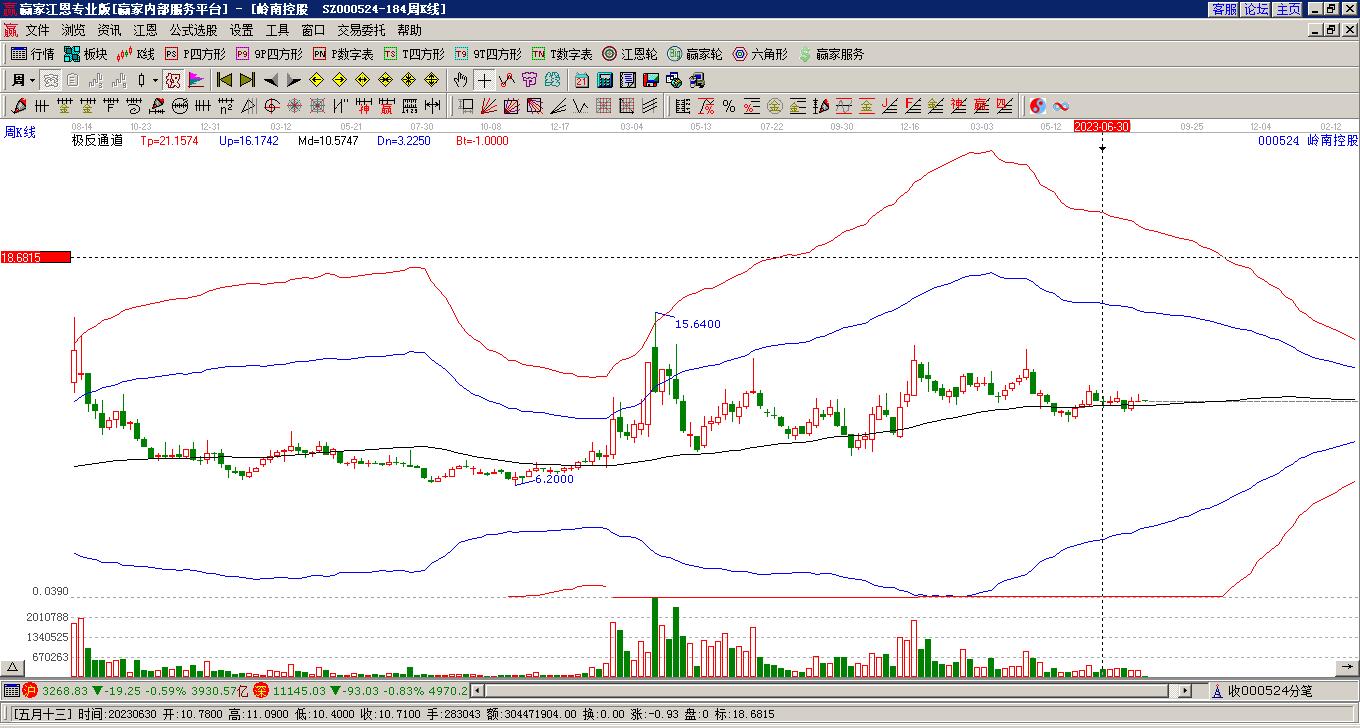Screen dimensions: 1360x728
Task: Open the 行情 market quotes view
Action: [33, 54]
